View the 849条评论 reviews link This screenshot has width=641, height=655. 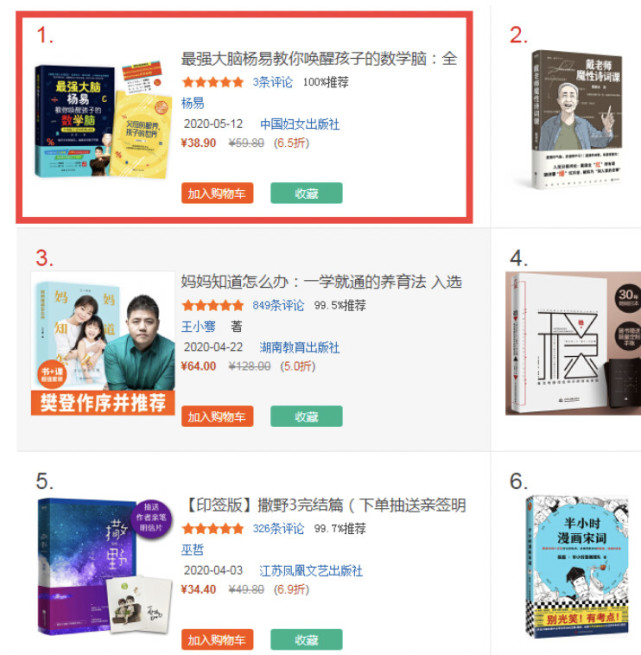tap(278, 305)
